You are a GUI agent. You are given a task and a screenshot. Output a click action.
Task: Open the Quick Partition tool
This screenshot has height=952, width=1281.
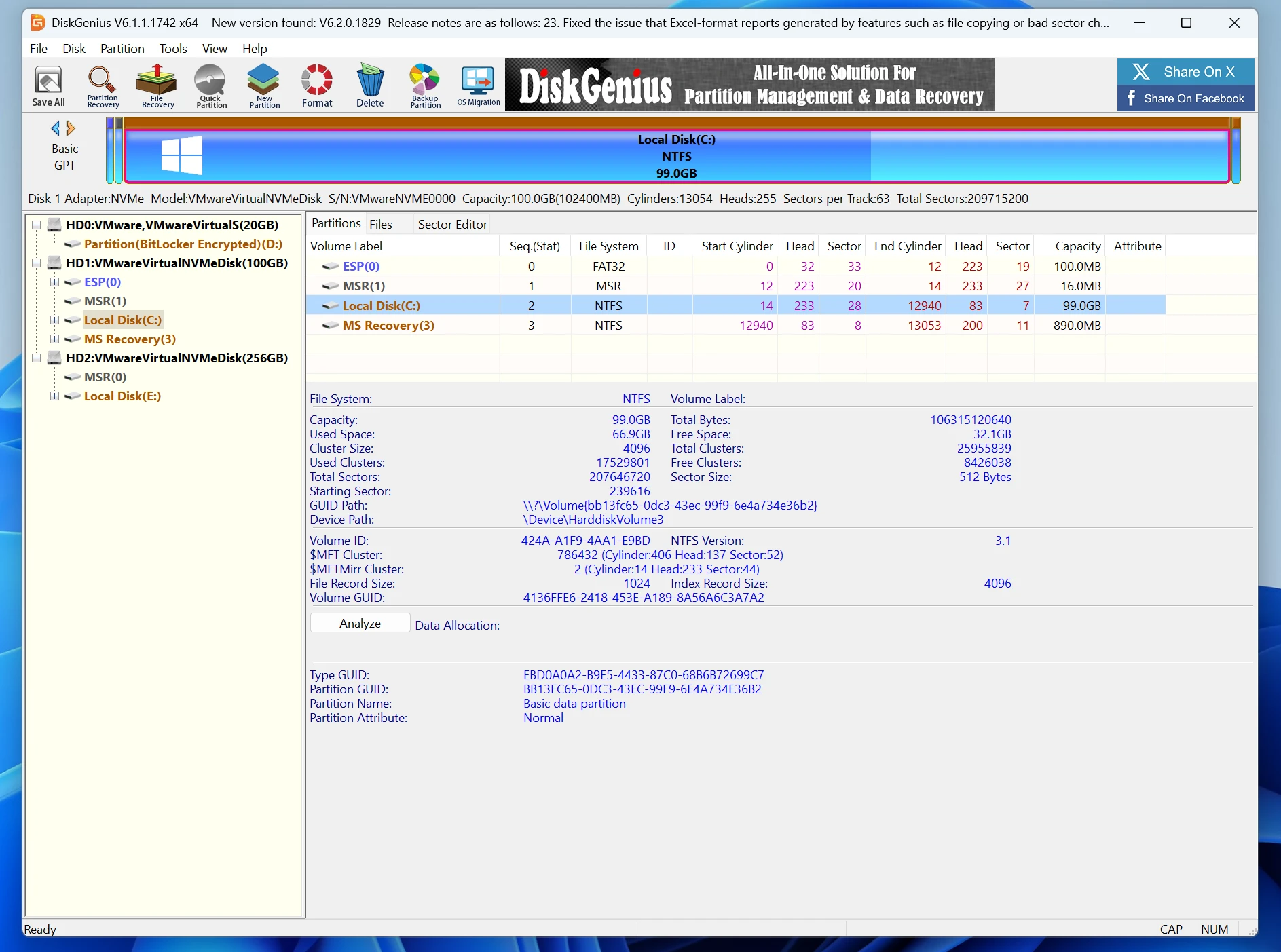[x=211, y=85]
